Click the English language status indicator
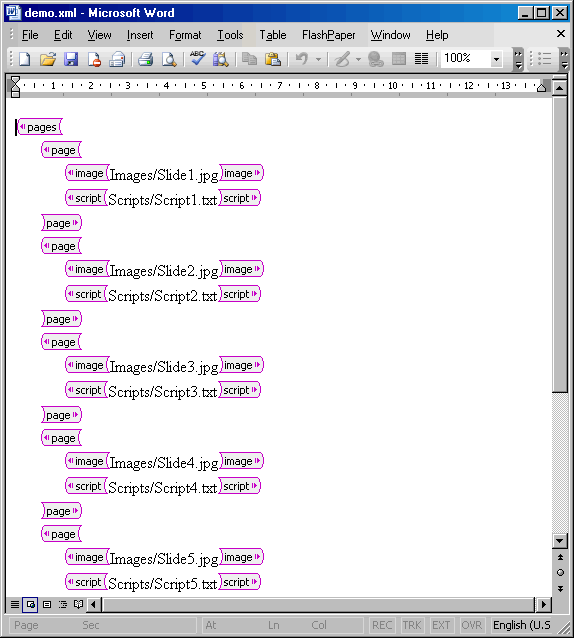The width and height of the screenshot is (574, 638). (x=522, y=625)
